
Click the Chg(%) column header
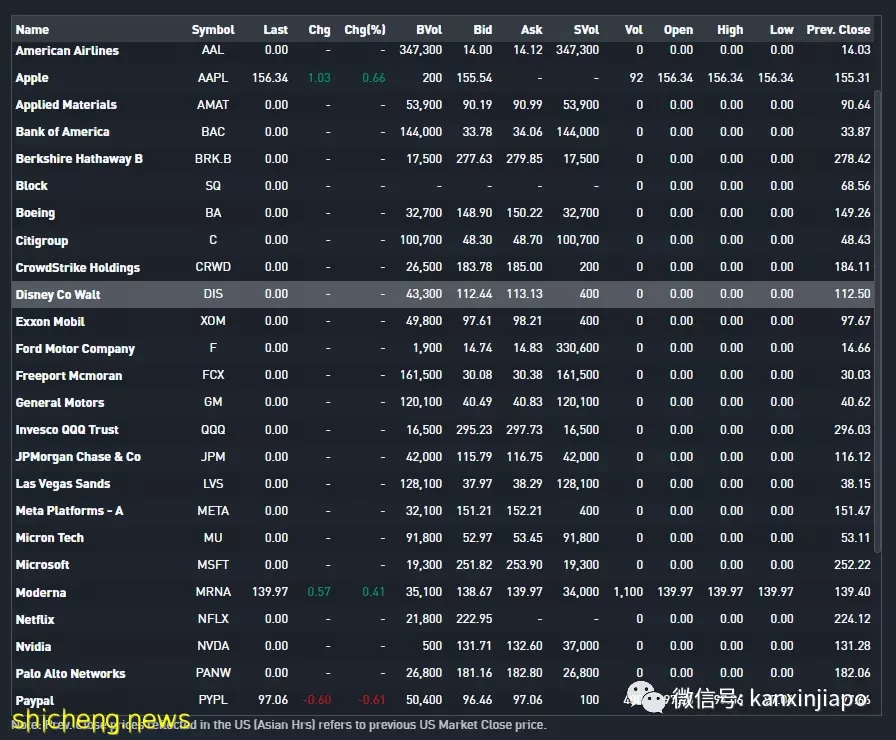tap(365, 30)
